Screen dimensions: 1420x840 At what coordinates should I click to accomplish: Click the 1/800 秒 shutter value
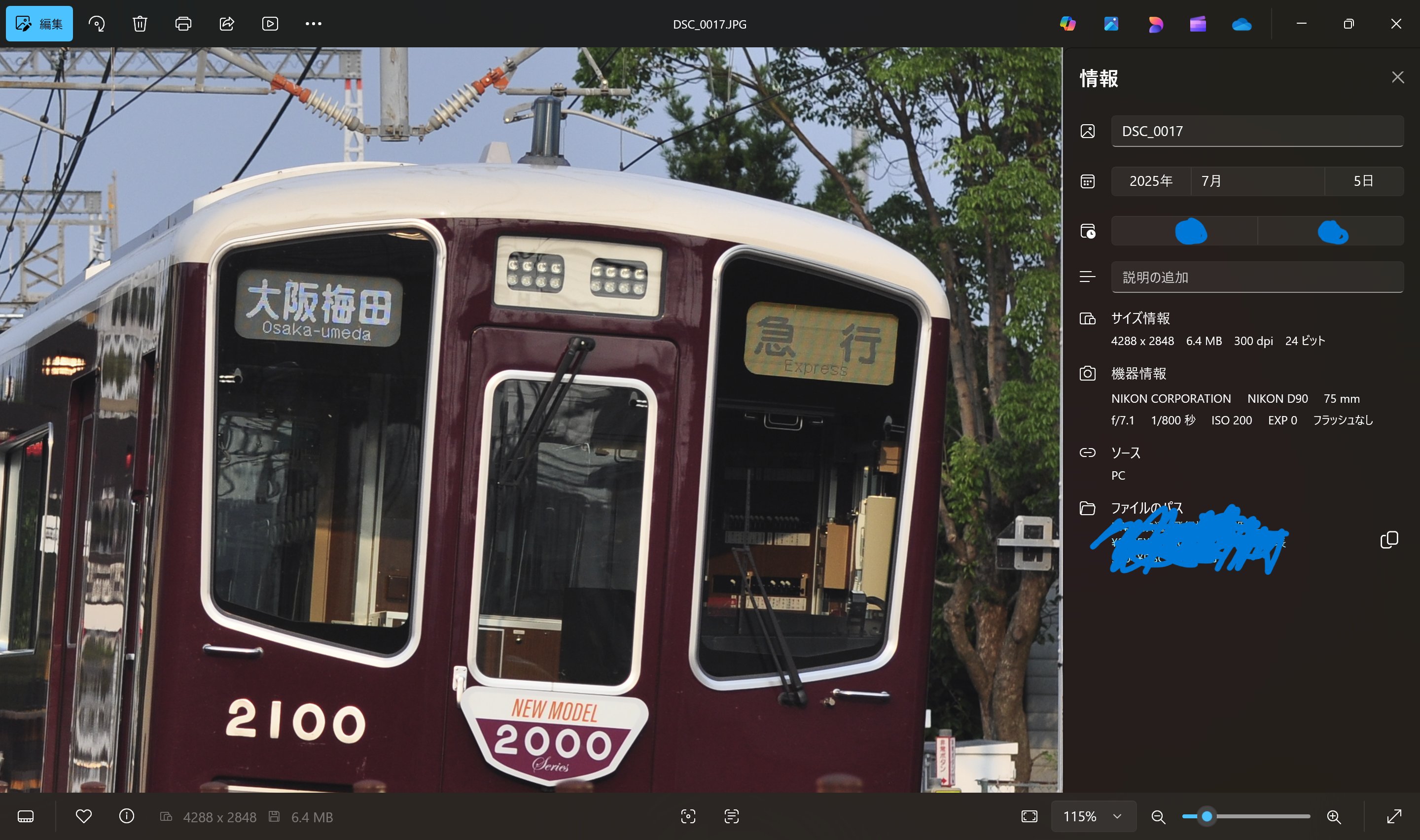point(1173,420)
